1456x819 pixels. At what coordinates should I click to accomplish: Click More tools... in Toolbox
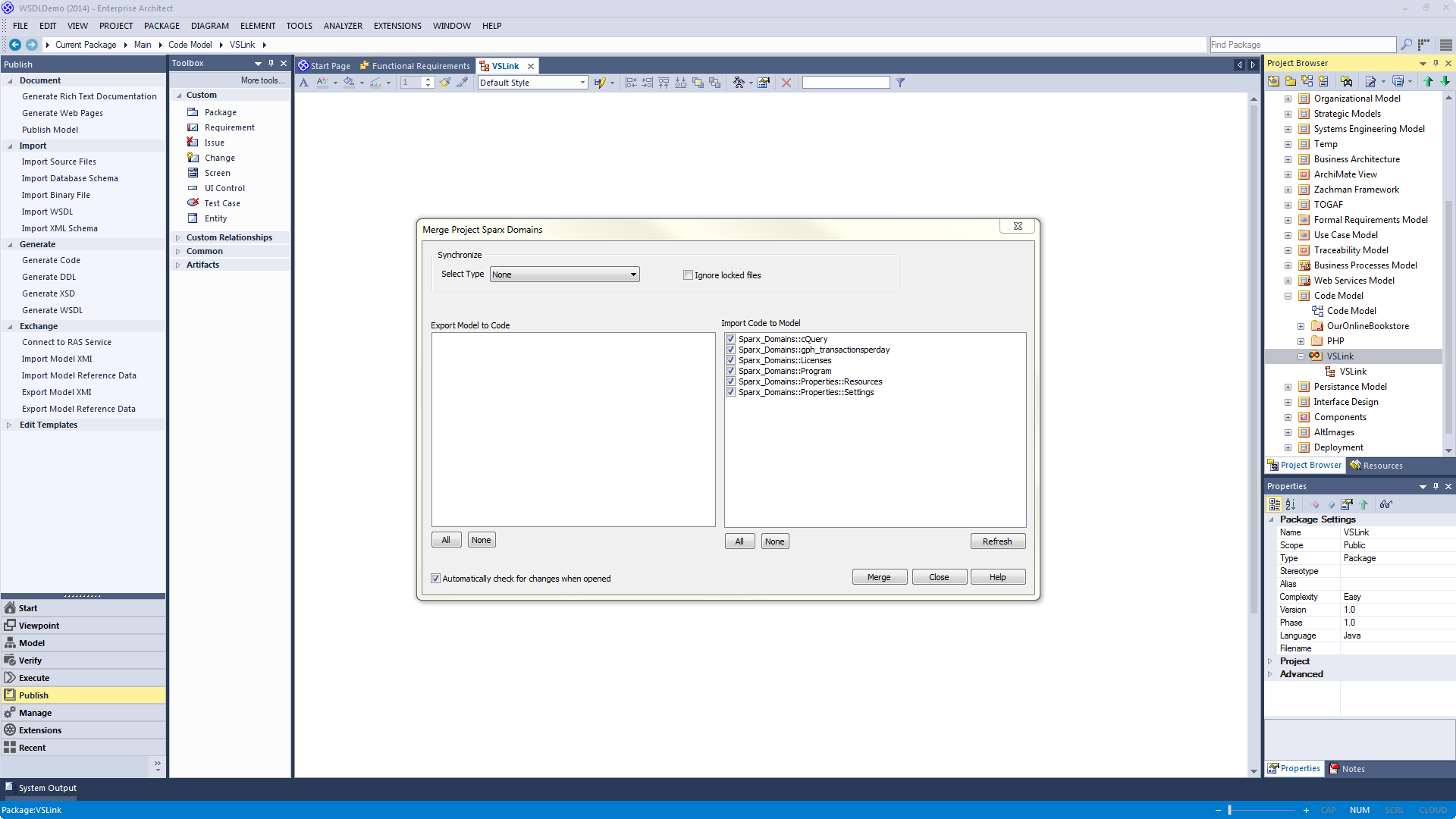pos(263,80)
